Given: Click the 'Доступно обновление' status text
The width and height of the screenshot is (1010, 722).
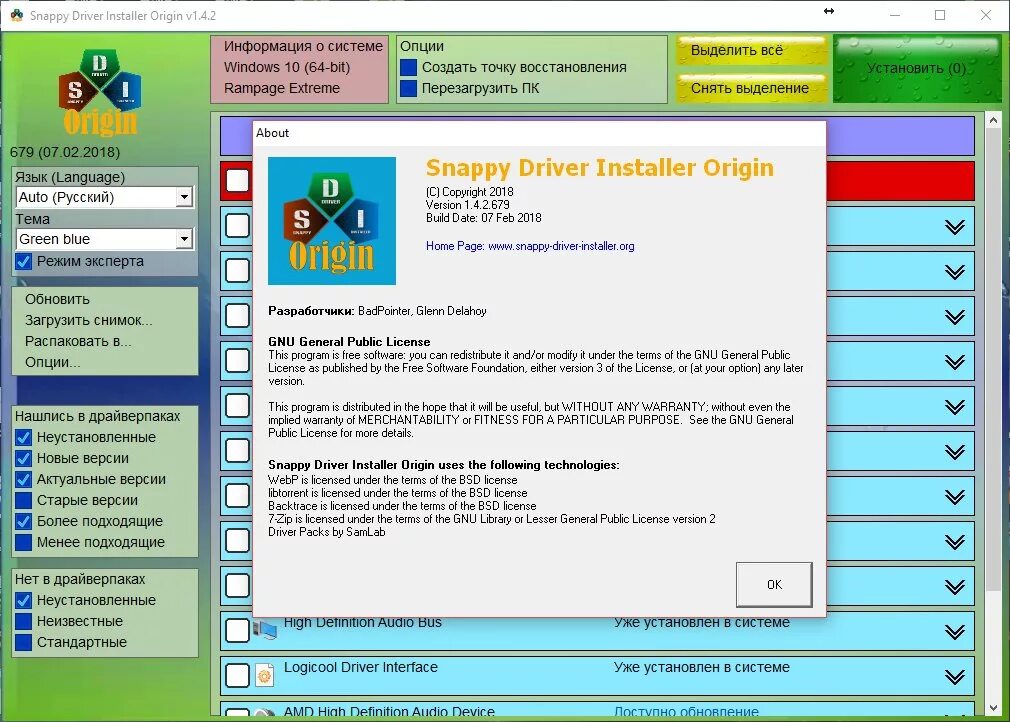Looking at the screenshot, I should point(686,712).
